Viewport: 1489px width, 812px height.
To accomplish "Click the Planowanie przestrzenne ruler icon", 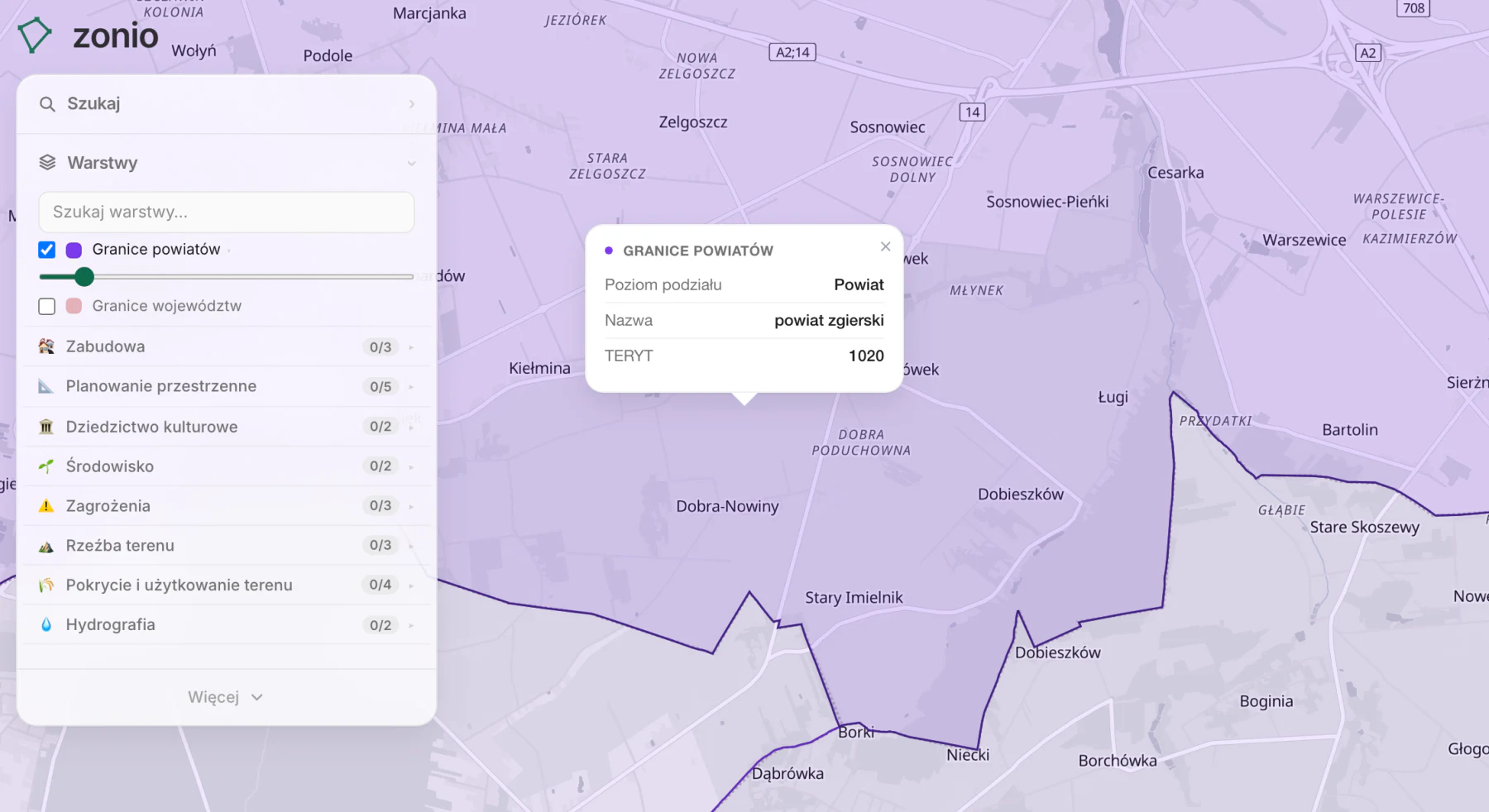I will click(x=46, y=386).
